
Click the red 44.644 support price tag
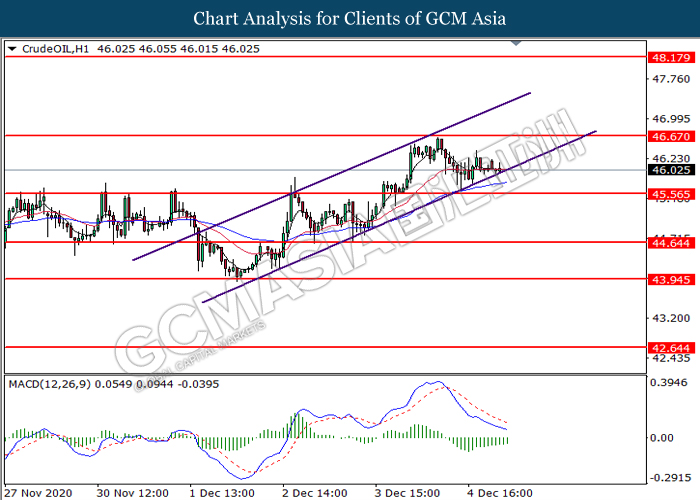coord(666,242)
